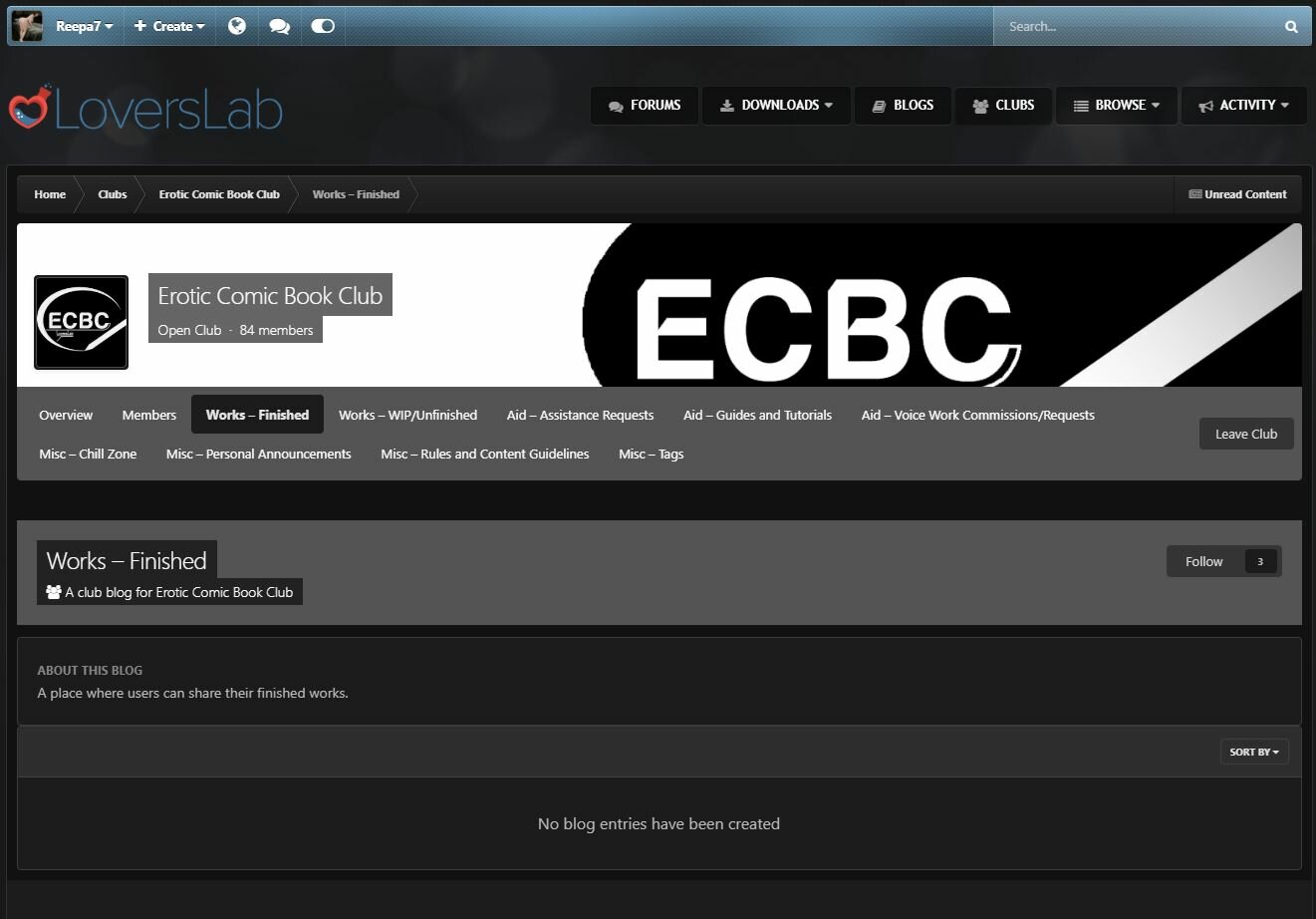
Task: Expand the Create menu
Action: (169, 26)
